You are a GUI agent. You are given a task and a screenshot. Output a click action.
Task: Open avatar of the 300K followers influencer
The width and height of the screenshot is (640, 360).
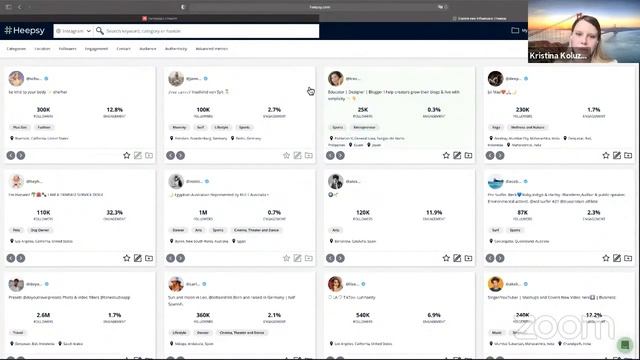click(x=16, y=78)
